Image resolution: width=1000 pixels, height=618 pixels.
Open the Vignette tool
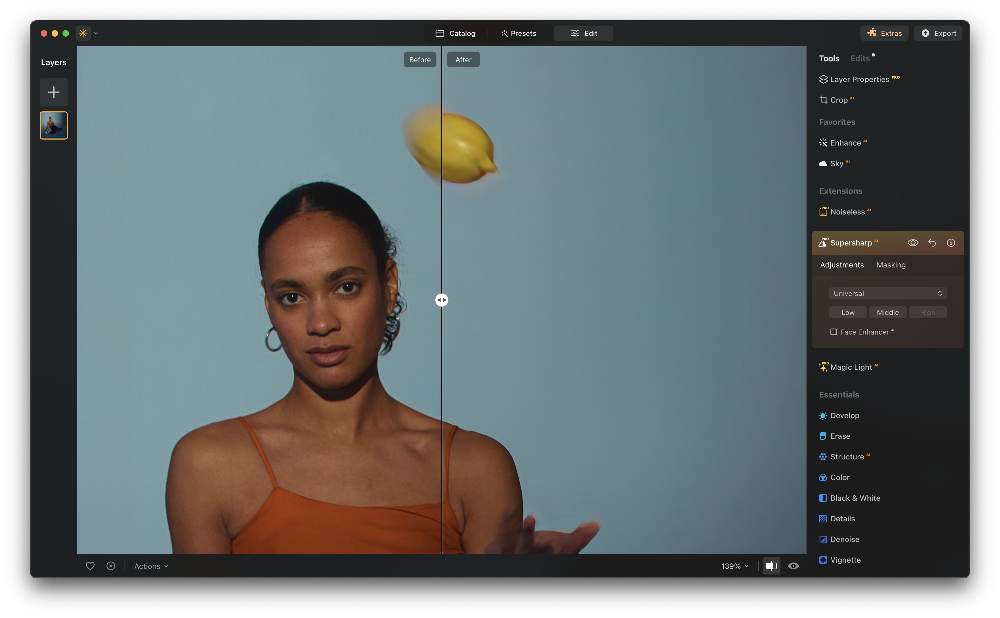[845, 560]
